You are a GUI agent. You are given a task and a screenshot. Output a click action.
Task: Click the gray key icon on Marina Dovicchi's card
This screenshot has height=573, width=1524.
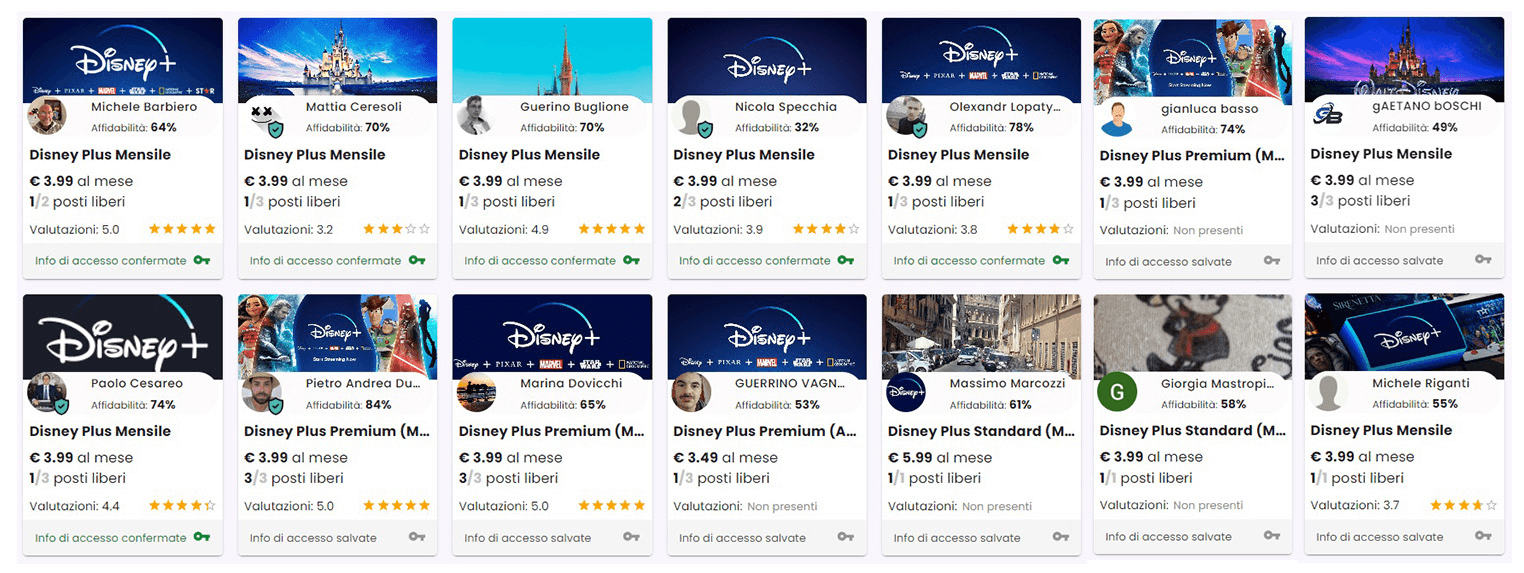coord(631,537)
